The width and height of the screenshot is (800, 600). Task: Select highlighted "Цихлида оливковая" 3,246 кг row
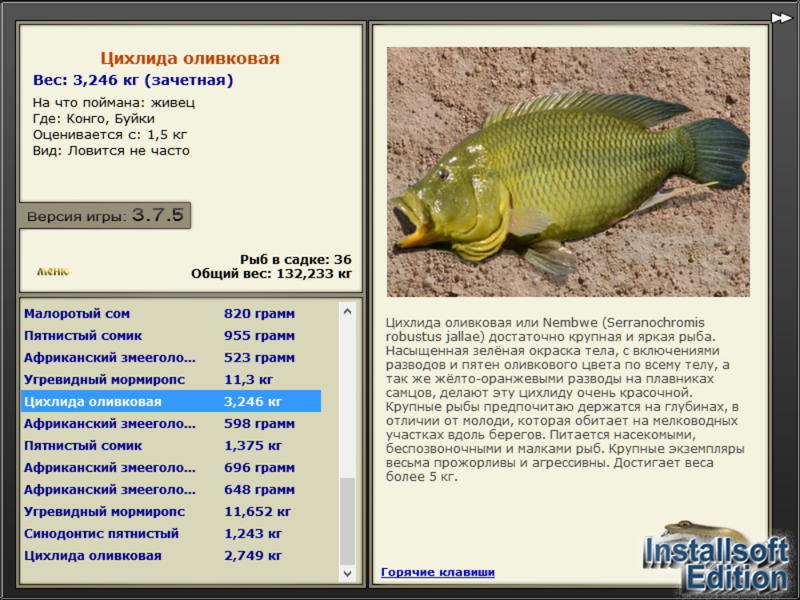click(171, 402)
